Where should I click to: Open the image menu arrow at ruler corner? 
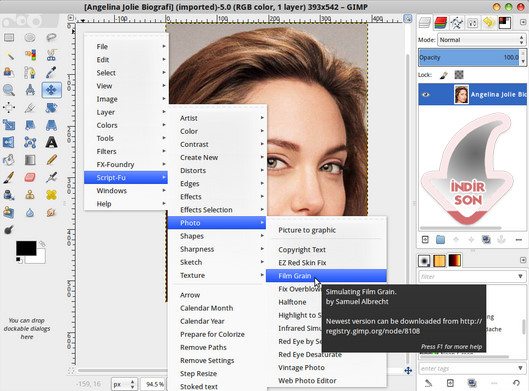[71, 18]
